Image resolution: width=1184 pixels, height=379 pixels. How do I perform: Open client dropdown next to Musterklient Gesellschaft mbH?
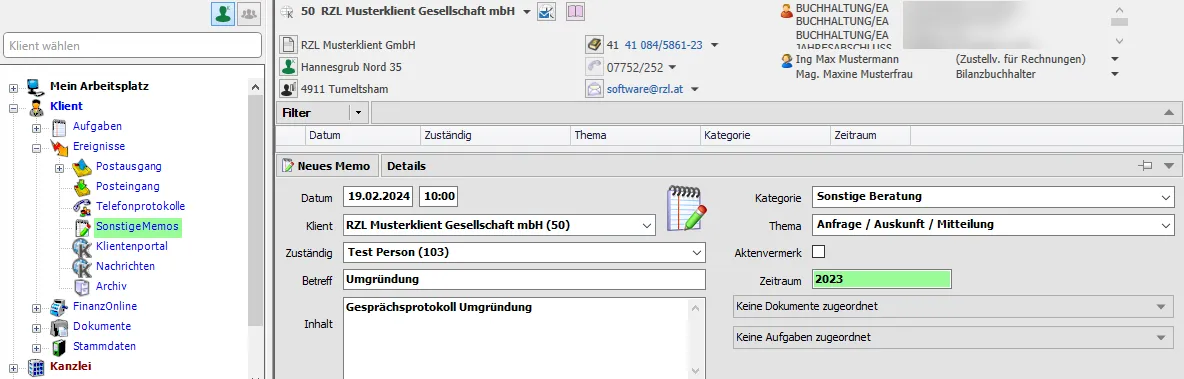pos(526,11)
